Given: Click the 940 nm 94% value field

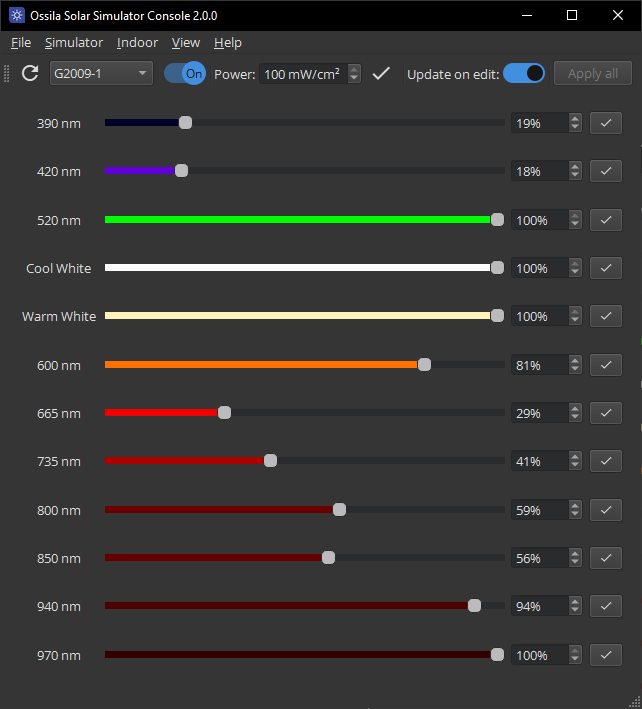Looking at the screenshot, I should point(540,606).
